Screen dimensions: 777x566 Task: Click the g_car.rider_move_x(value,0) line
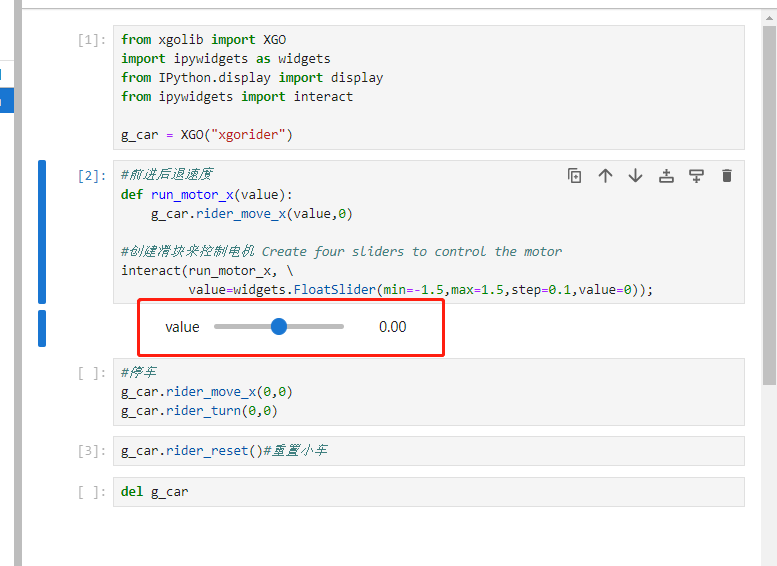pos(252,214)
